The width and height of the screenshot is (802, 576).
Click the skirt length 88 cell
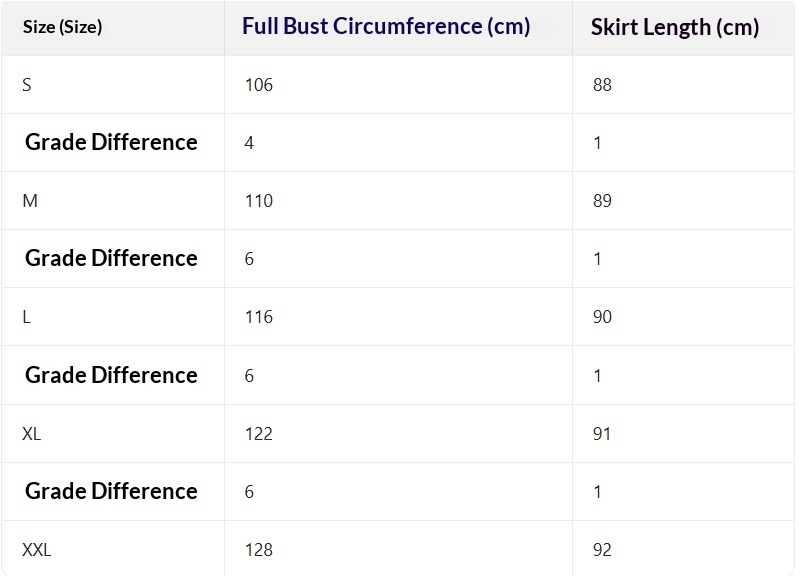[x=602, y=85]
